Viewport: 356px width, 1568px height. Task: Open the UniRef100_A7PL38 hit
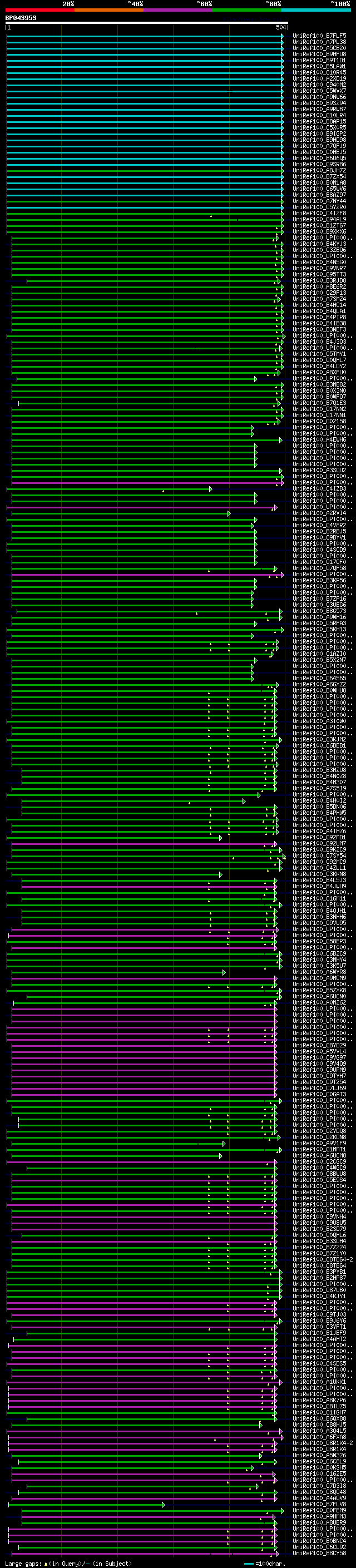(x=319, y=42)
